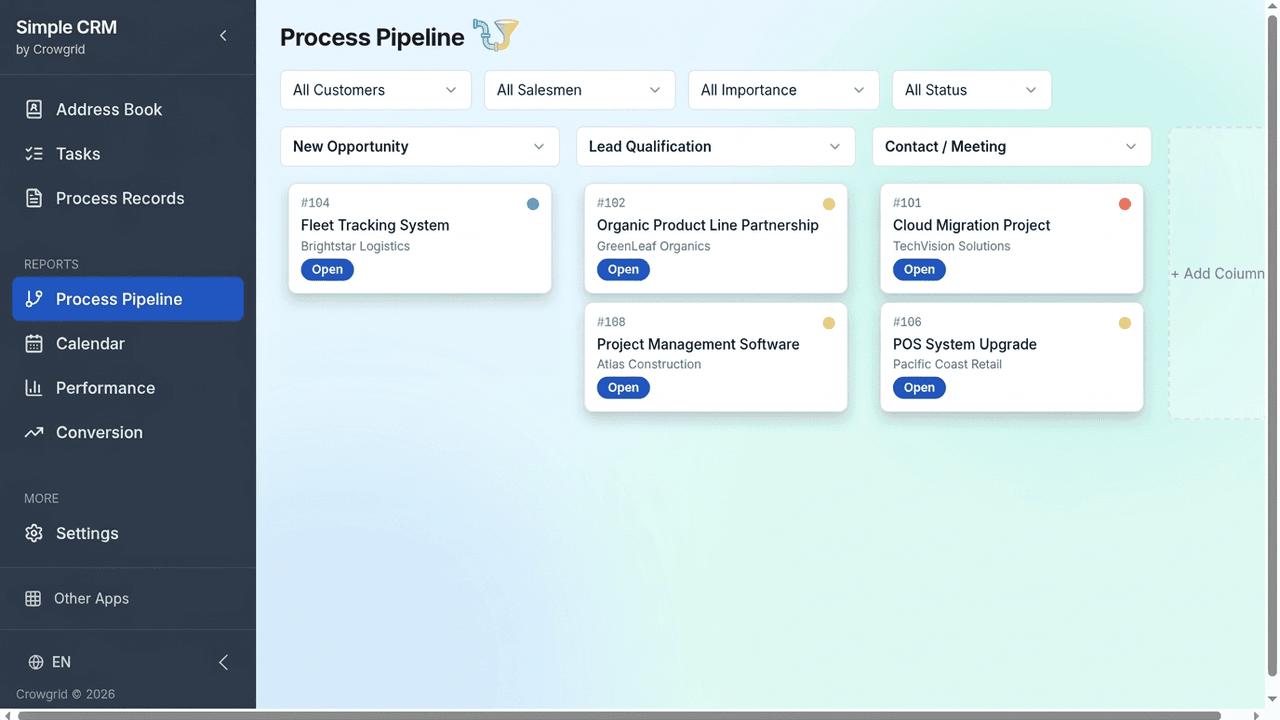Viewport: 1280px width, 720px height.
Task: Click the #101 record number
Action: (x=907, y=203)
